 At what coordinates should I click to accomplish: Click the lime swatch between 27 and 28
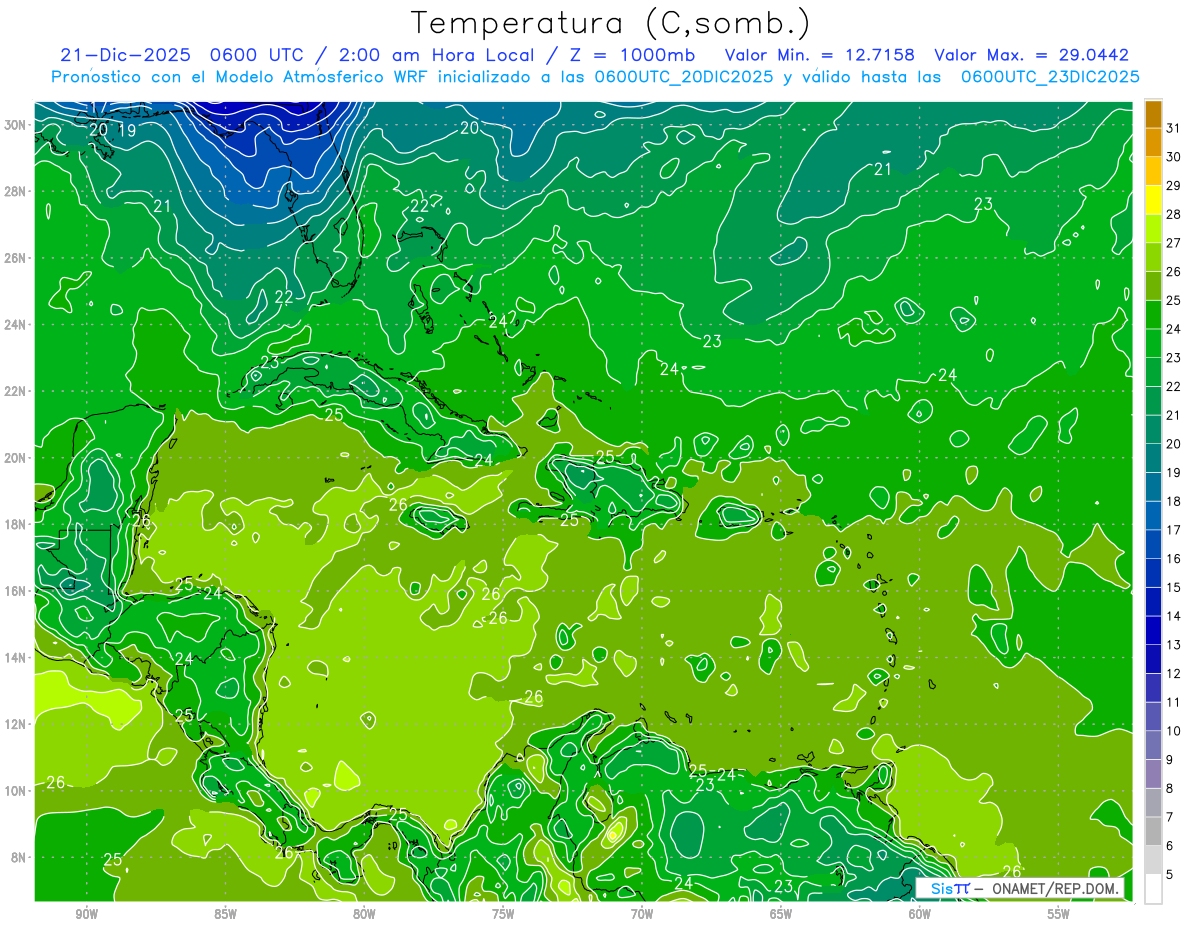click(1153, 228)
